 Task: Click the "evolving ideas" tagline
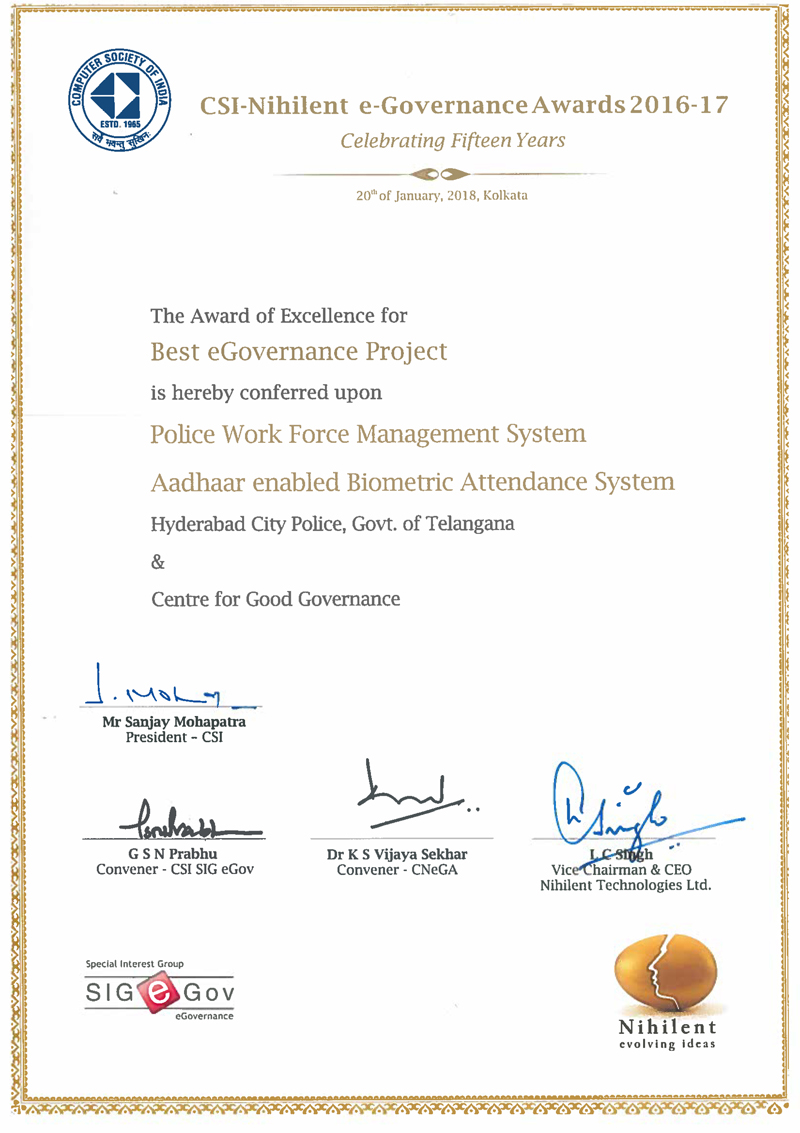tap(667, 1045)
